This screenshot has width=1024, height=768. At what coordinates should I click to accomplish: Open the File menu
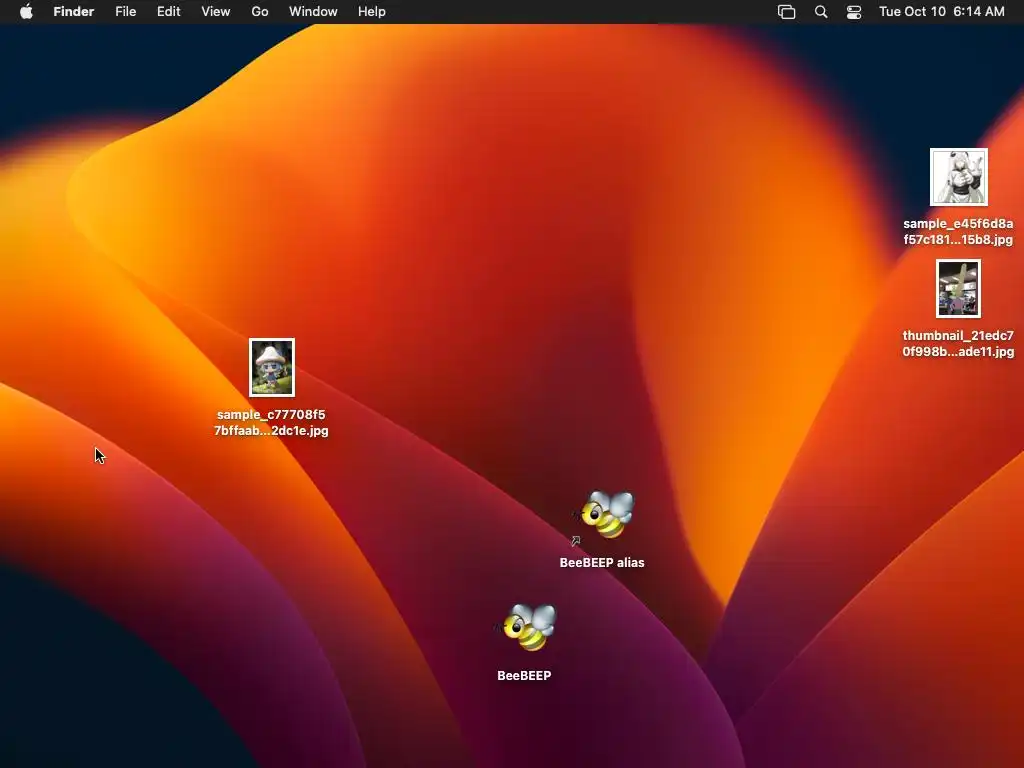[x=125, y=12]
